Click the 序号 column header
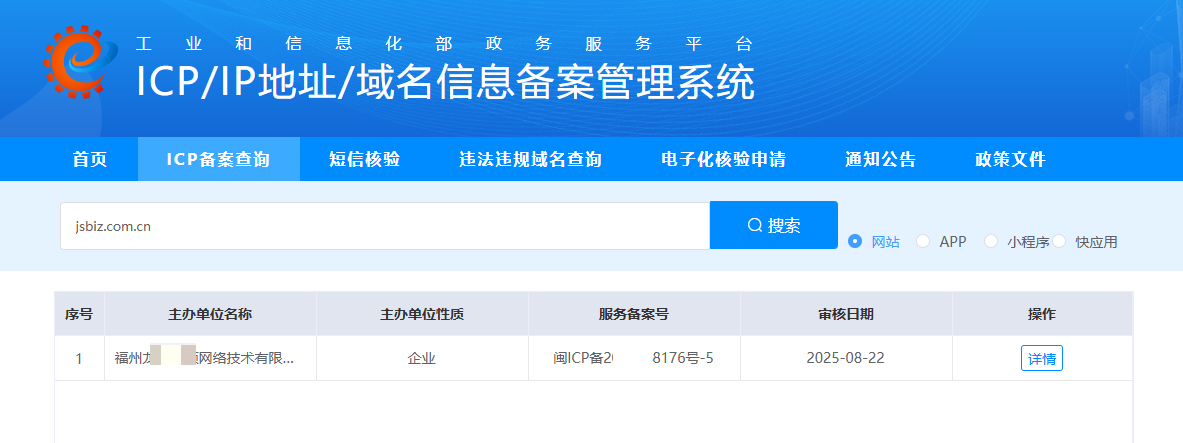The image size is (1183, 443). click(x=79, y=314)
